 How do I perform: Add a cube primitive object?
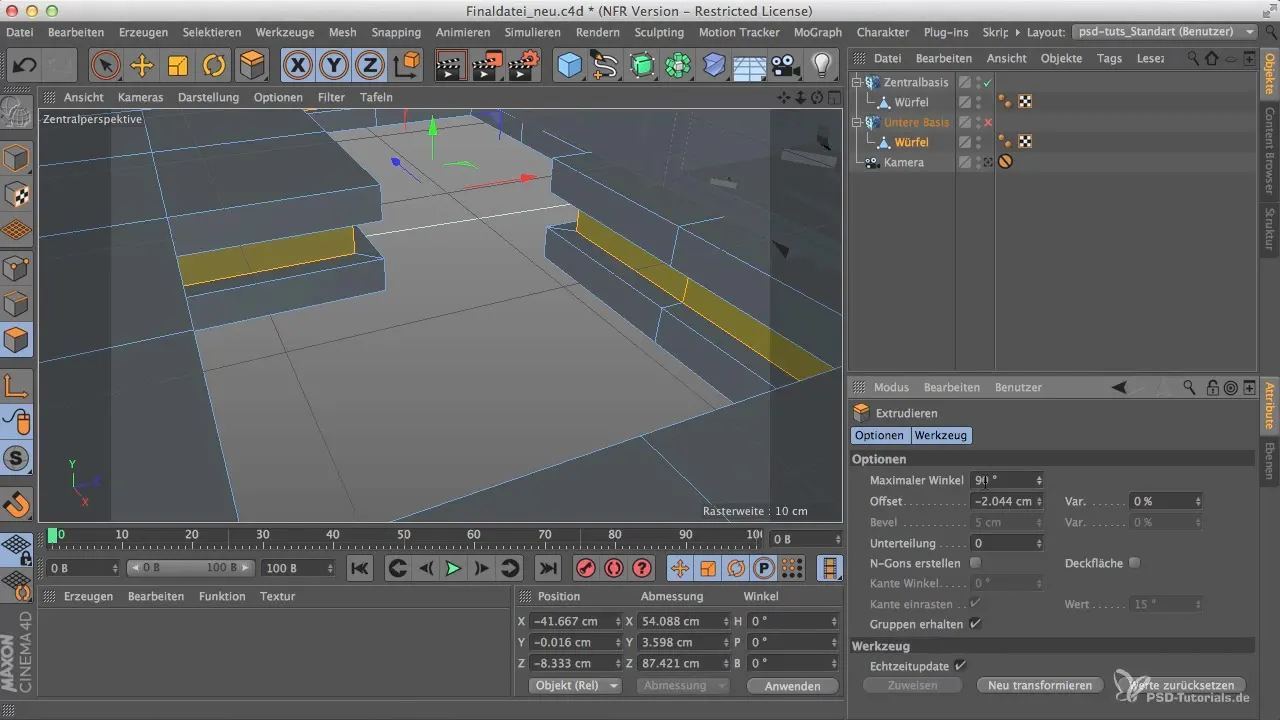[x=569, y=66]
